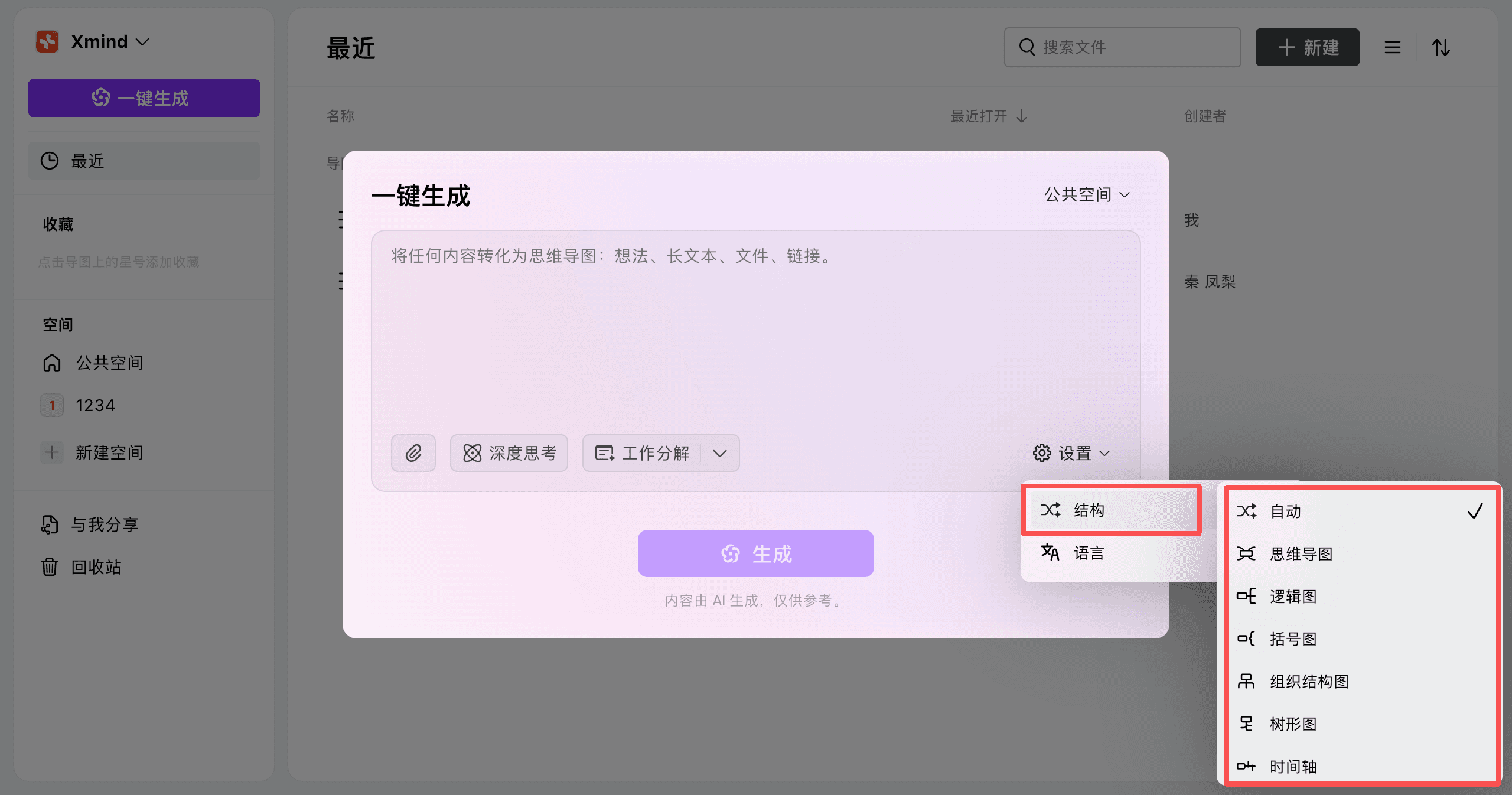Open the Xmind account dropdown

click(96, 41)
